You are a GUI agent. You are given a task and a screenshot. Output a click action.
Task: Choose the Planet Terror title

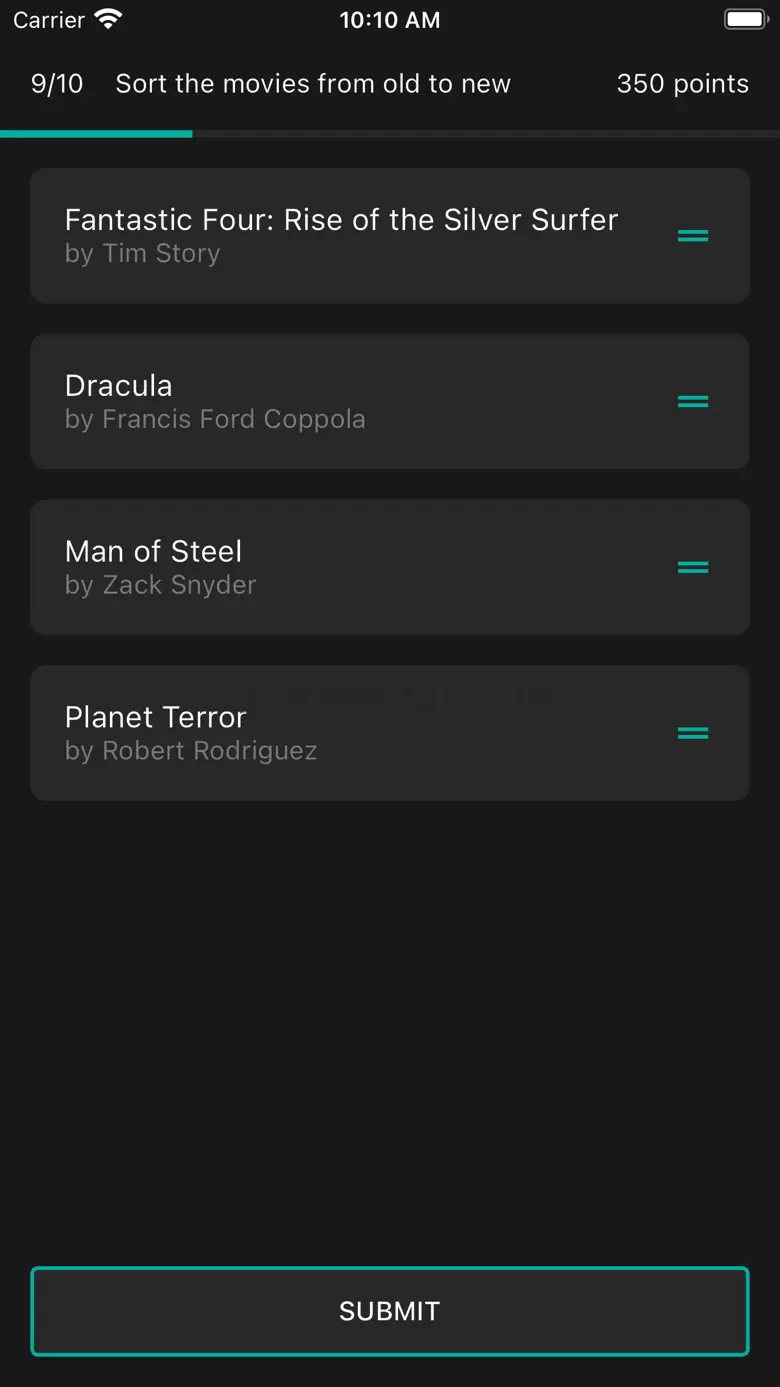tap(155, 717)
